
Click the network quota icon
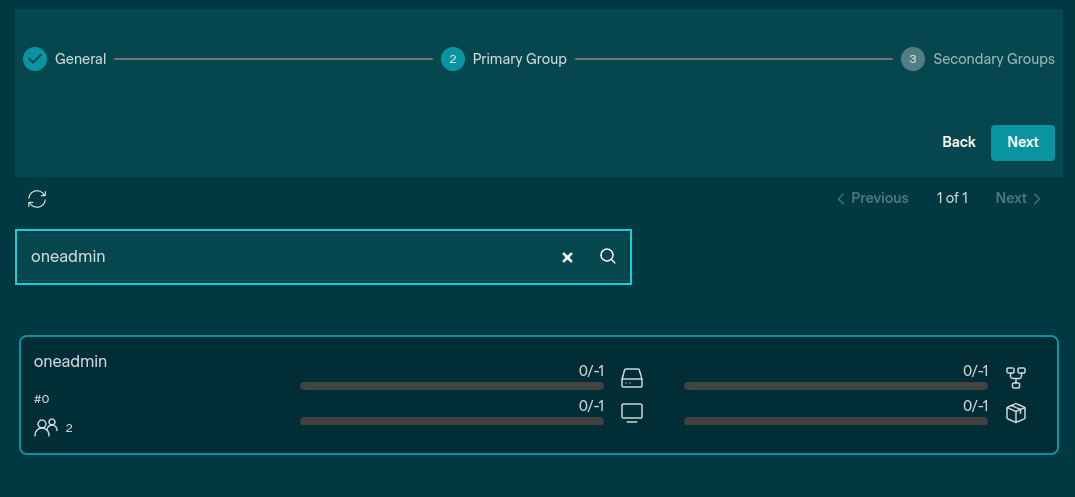tap(1016, 378)
